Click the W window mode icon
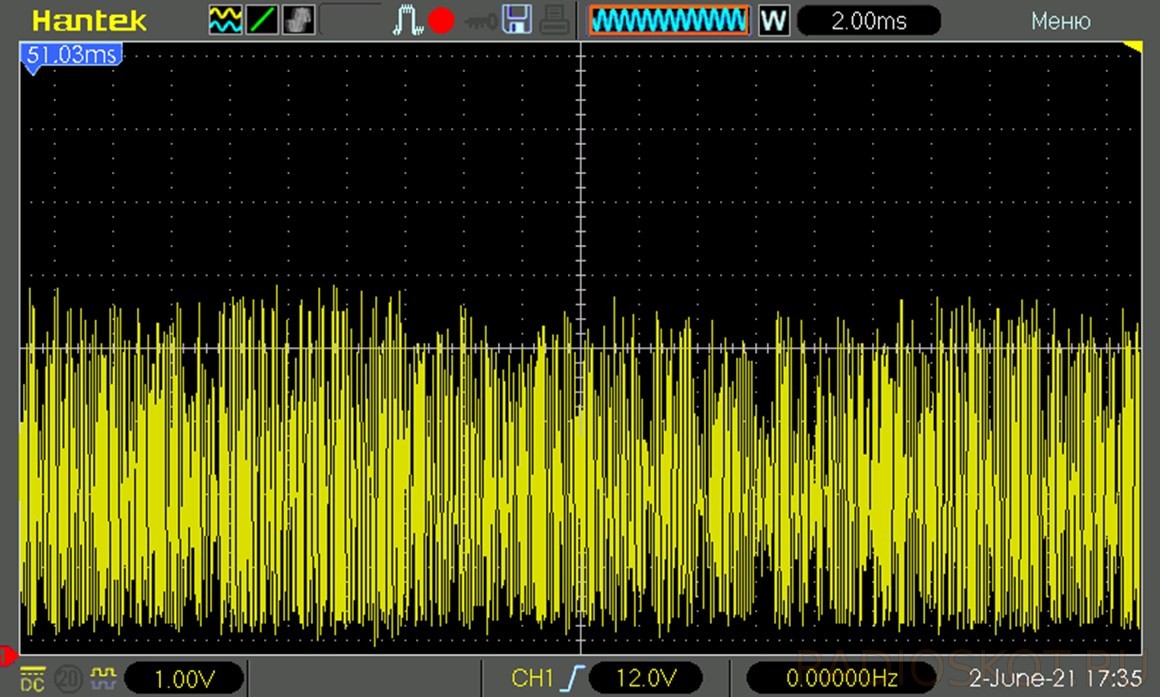The height and width of the screenshot is (697, 1160). click(x=772, y=20)
